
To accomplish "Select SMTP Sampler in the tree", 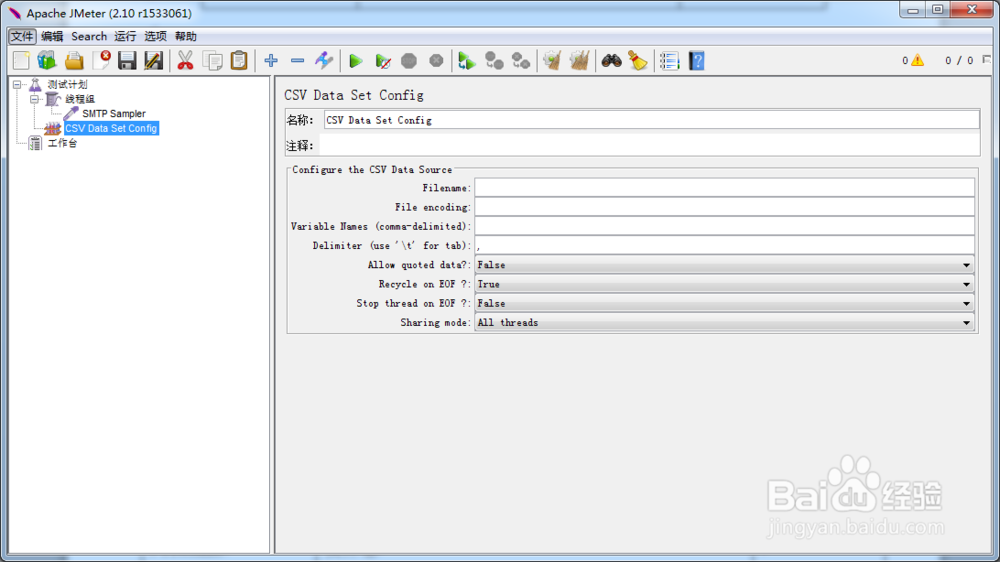I will [114, 114].
